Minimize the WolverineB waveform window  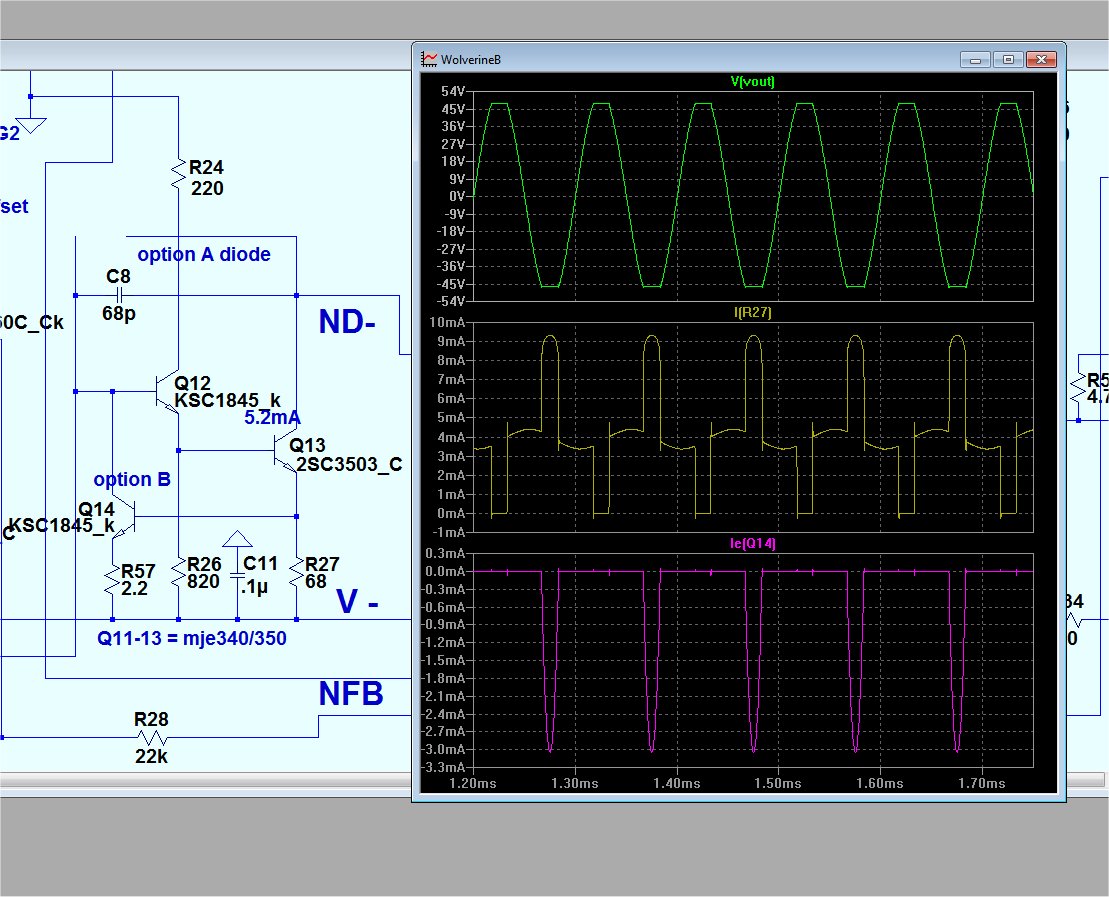tap(975, 60)
